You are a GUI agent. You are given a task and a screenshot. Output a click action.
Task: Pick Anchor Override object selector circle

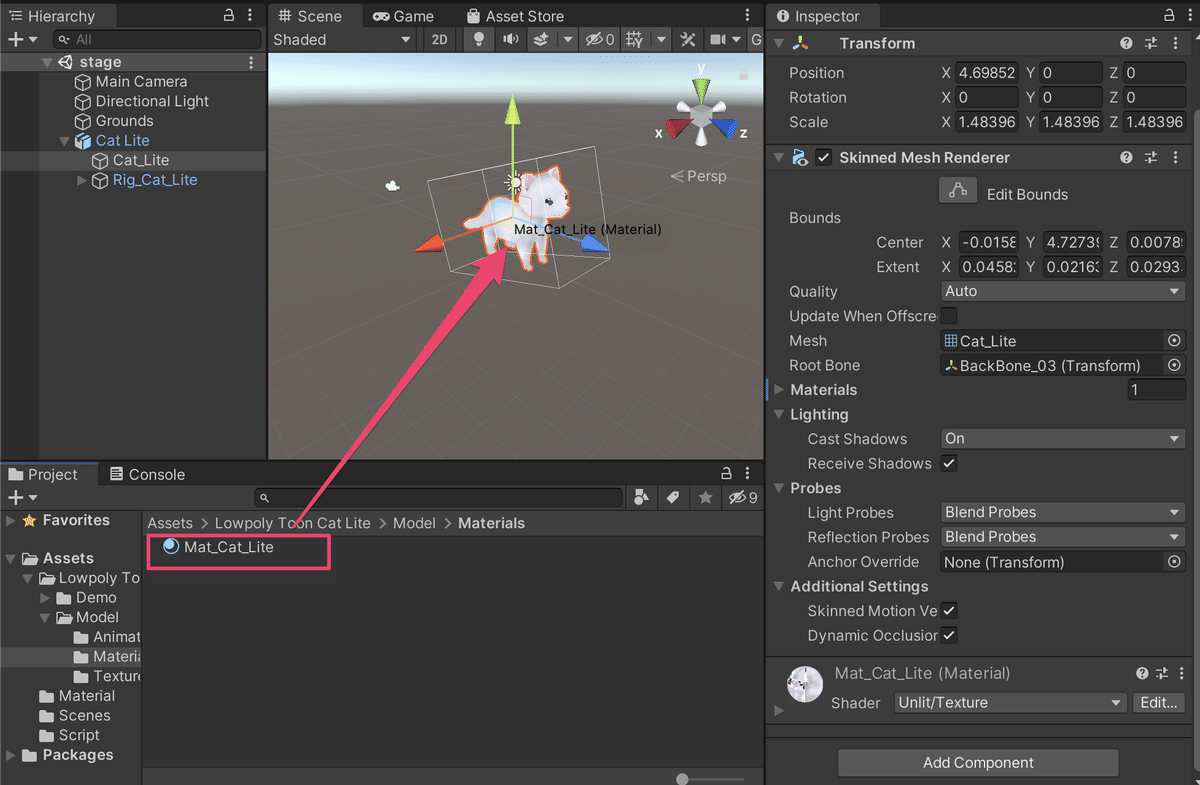pos(1175,562)
